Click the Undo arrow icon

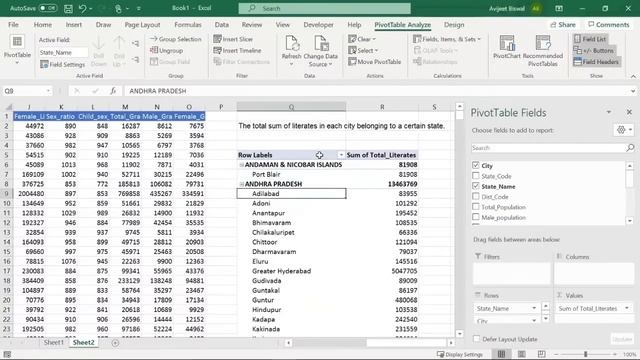coord(82,8)
